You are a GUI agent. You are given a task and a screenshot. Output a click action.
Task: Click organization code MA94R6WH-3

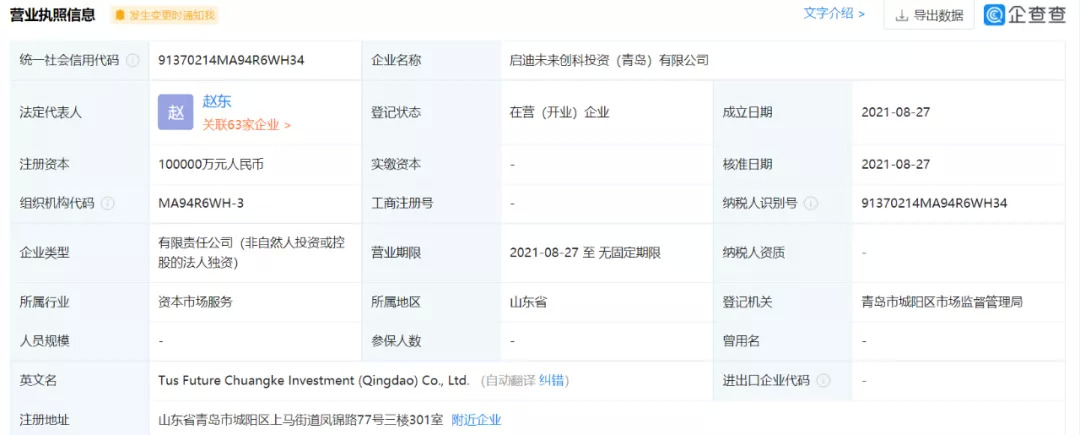(201, 204)
